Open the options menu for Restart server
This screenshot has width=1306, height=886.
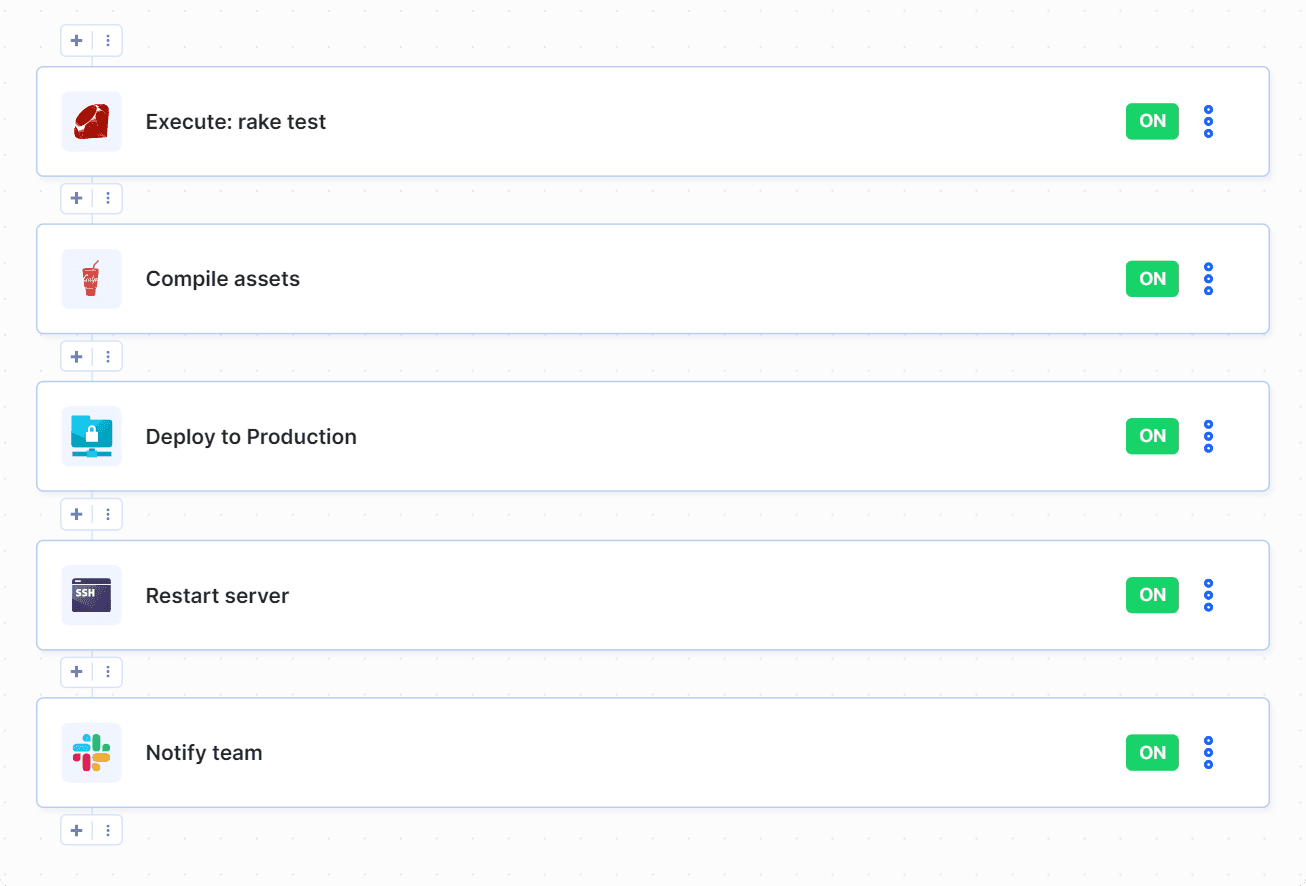(1208, 594)
